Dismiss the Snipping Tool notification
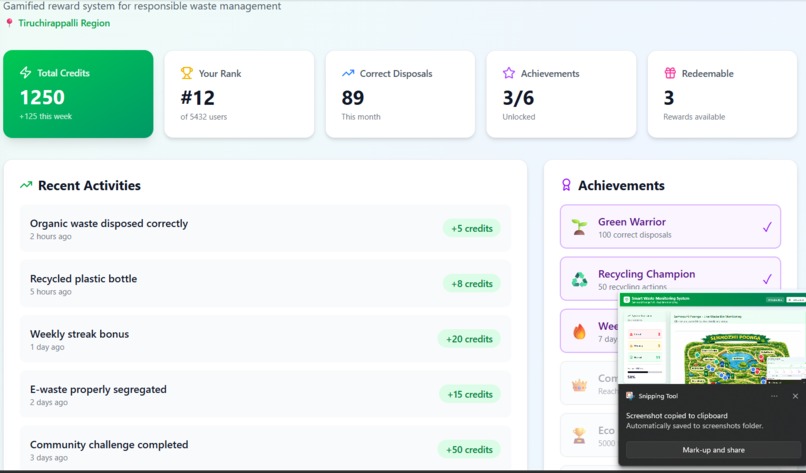This screenshot has height=473, width=806. click(x=795, y=396)
